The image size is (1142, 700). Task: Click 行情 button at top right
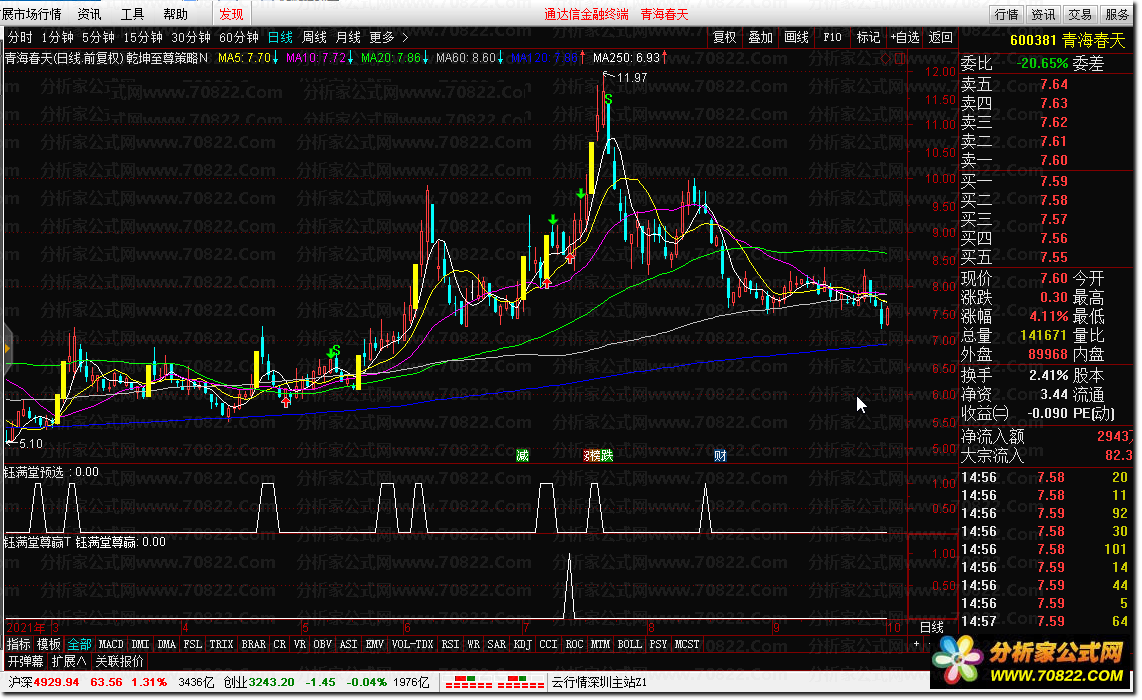[1007, 14]
